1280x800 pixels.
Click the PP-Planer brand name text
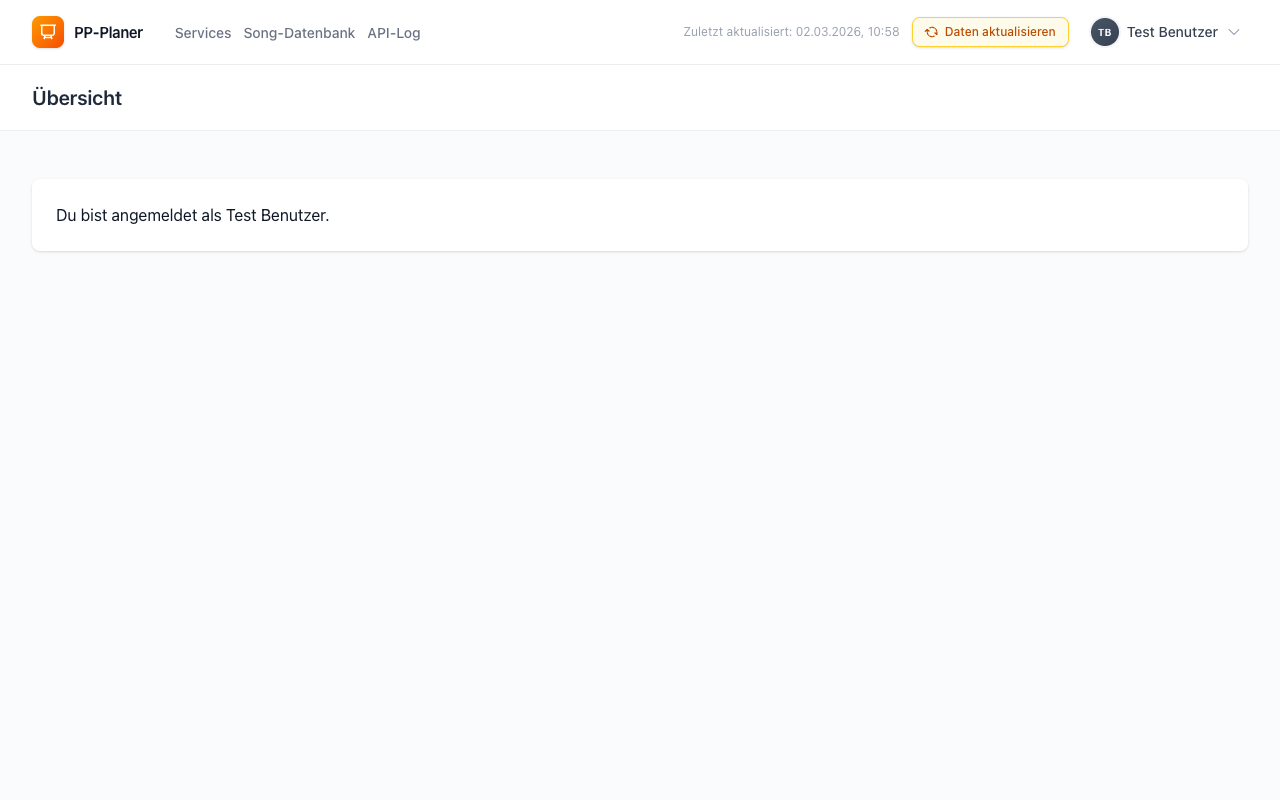tap(108, 33)
